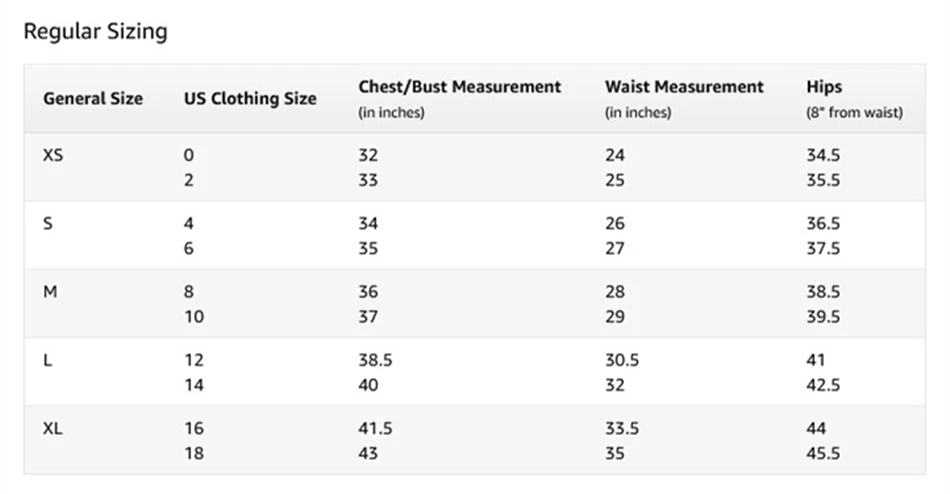
Task: Select the XL size row label
Action: [x=53, y=428]
